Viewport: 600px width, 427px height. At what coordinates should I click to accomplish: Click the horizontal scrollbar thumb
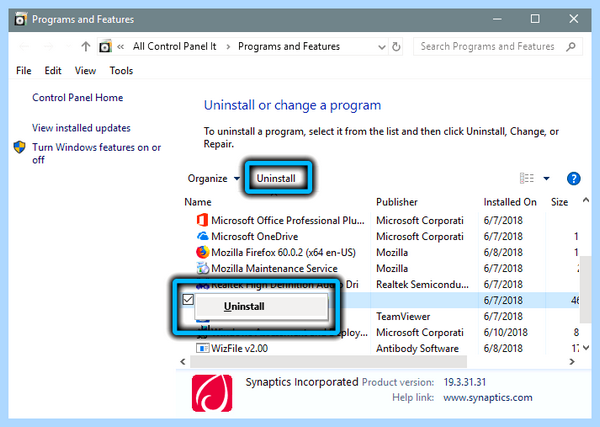pos(328,362)
